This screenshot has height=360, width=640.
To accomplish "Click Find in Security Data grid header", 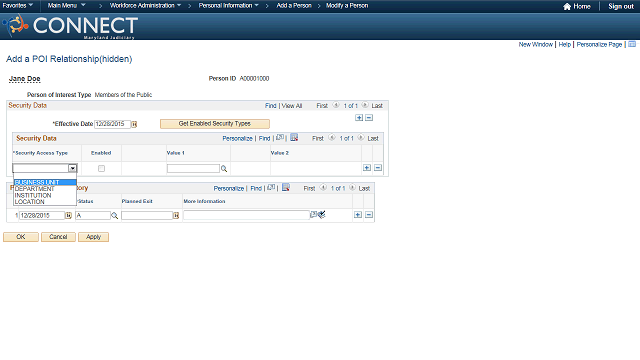I will (264, 138).
